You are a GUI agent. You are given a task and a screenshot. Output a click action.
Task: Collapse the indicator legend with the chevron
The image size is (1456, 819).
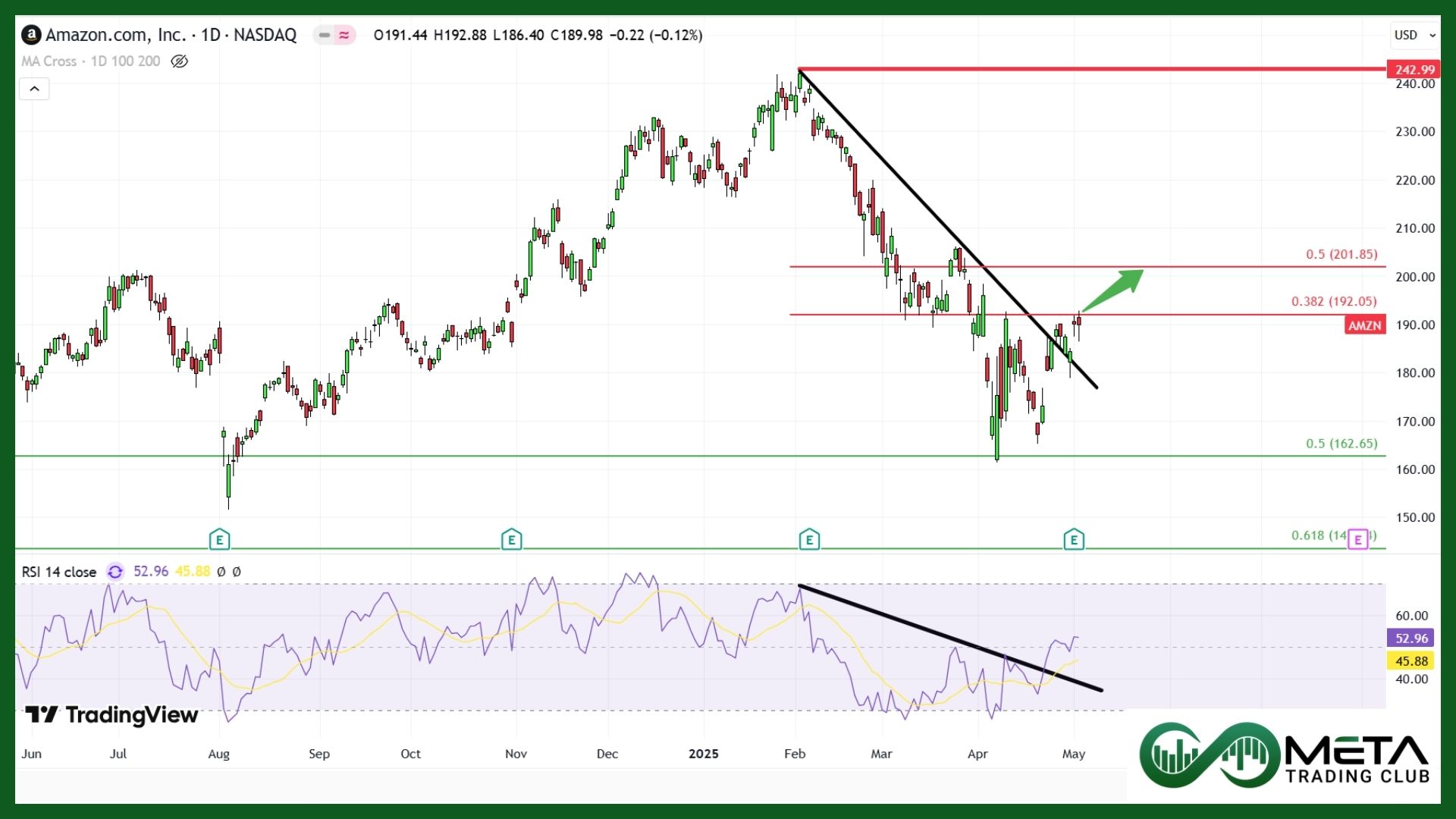coord(35,89)
